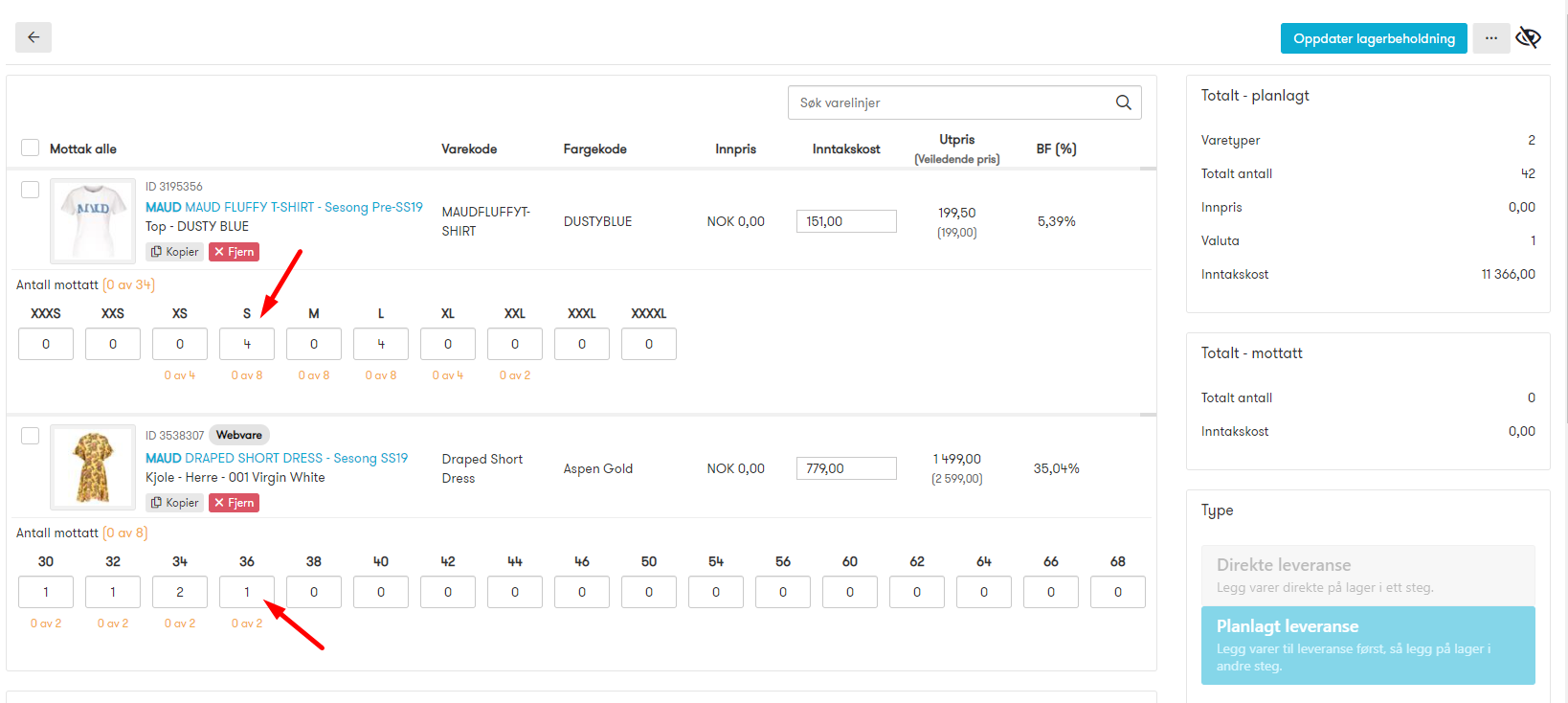Screen dimensions: 1568x703
Task: Click the L size quantity field
Action: point(381,344)
